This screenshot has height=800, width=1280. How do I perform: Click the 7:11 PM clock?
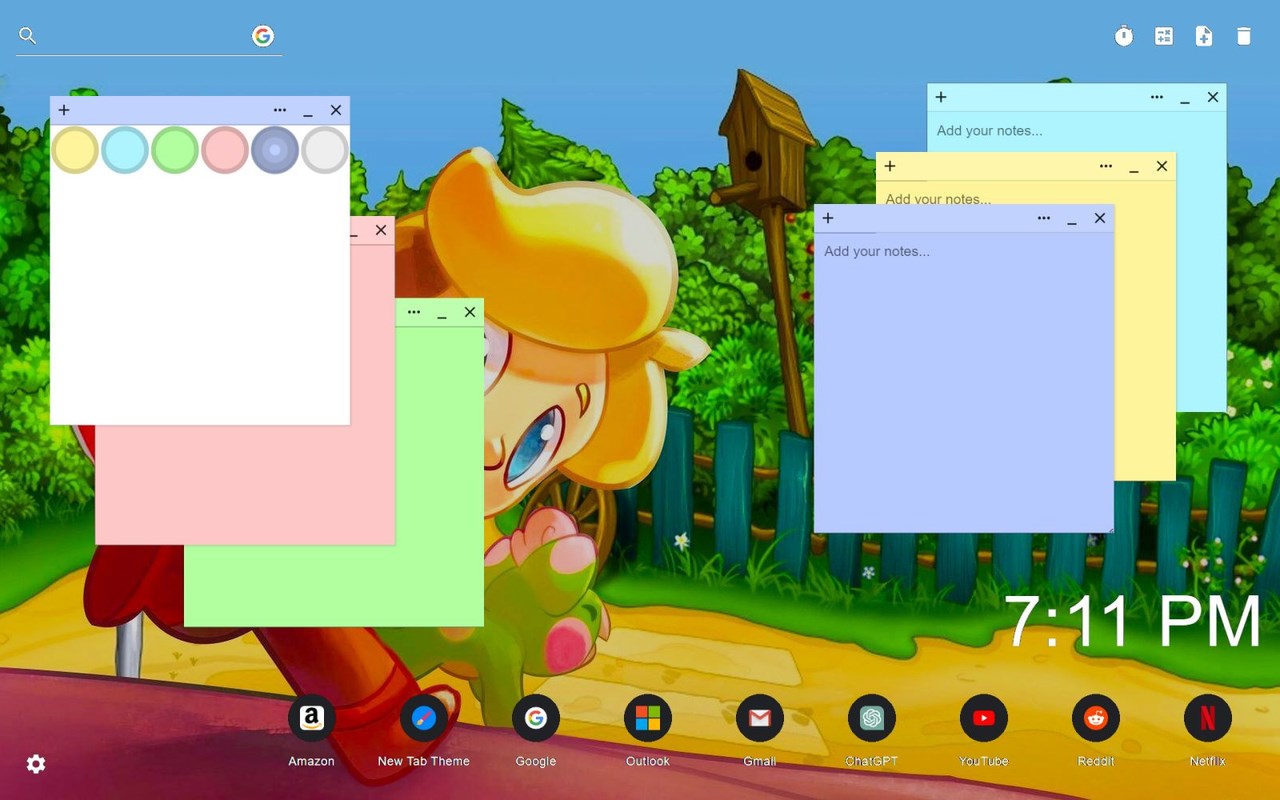[1133, 622]
